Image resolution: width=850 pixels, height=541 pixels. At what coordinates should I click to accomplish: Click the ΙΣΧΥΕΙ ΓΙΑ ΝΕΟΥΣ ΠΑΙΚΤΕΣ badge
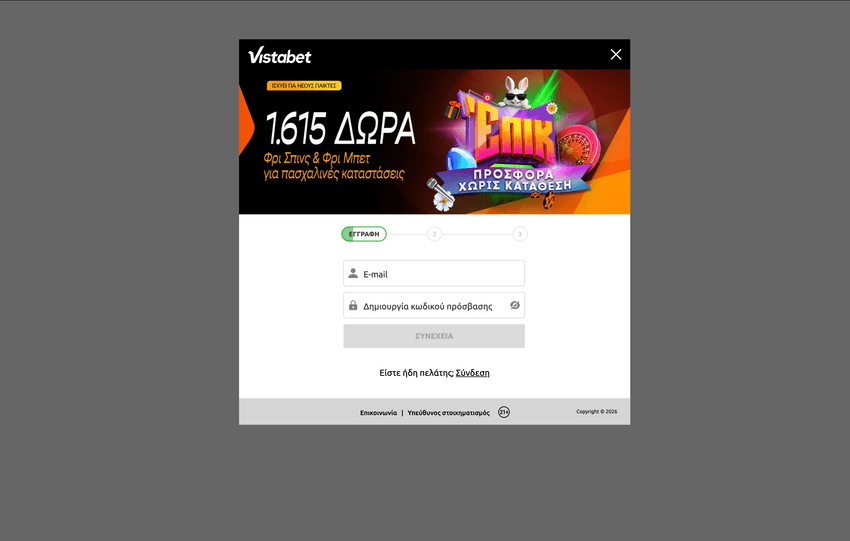click(304, 86)
